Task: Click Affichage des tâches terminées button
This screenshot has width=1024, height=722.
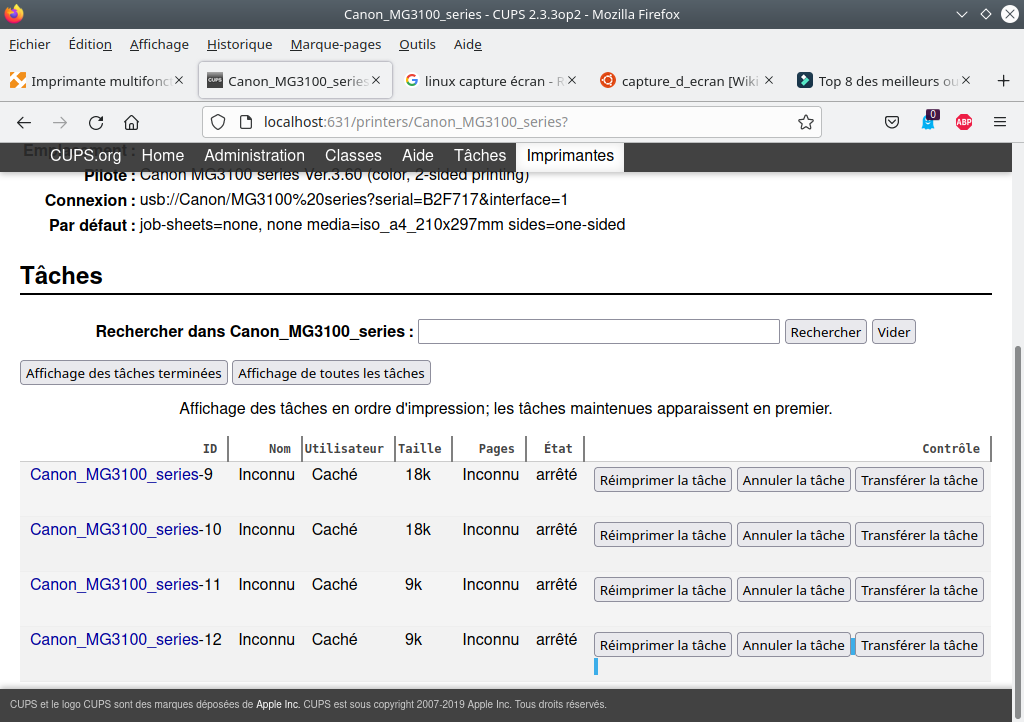Action: [124, 373]
